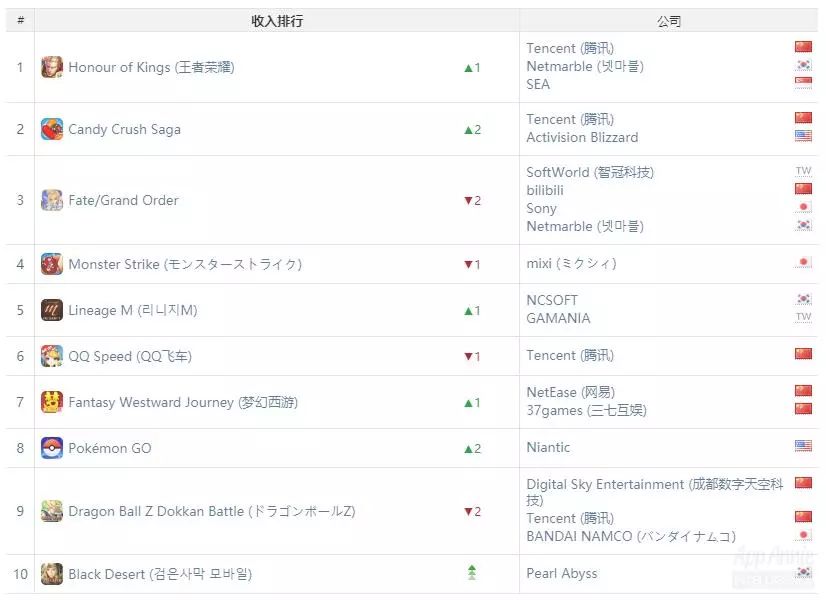Click the Fate/Grand Order app icon
The width and height of the screenshot is (826, 600).
[52, 200]
